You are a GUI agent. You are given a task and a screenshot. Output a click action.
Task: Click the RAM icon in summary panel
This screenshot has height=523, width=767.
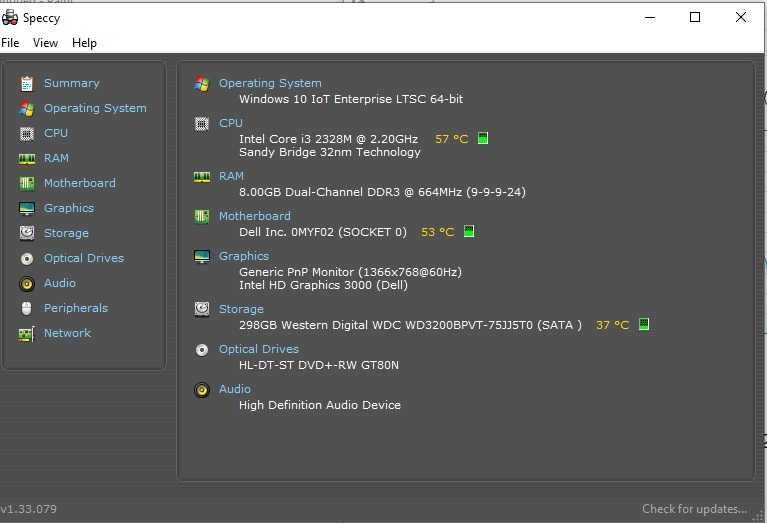[202, 177]
